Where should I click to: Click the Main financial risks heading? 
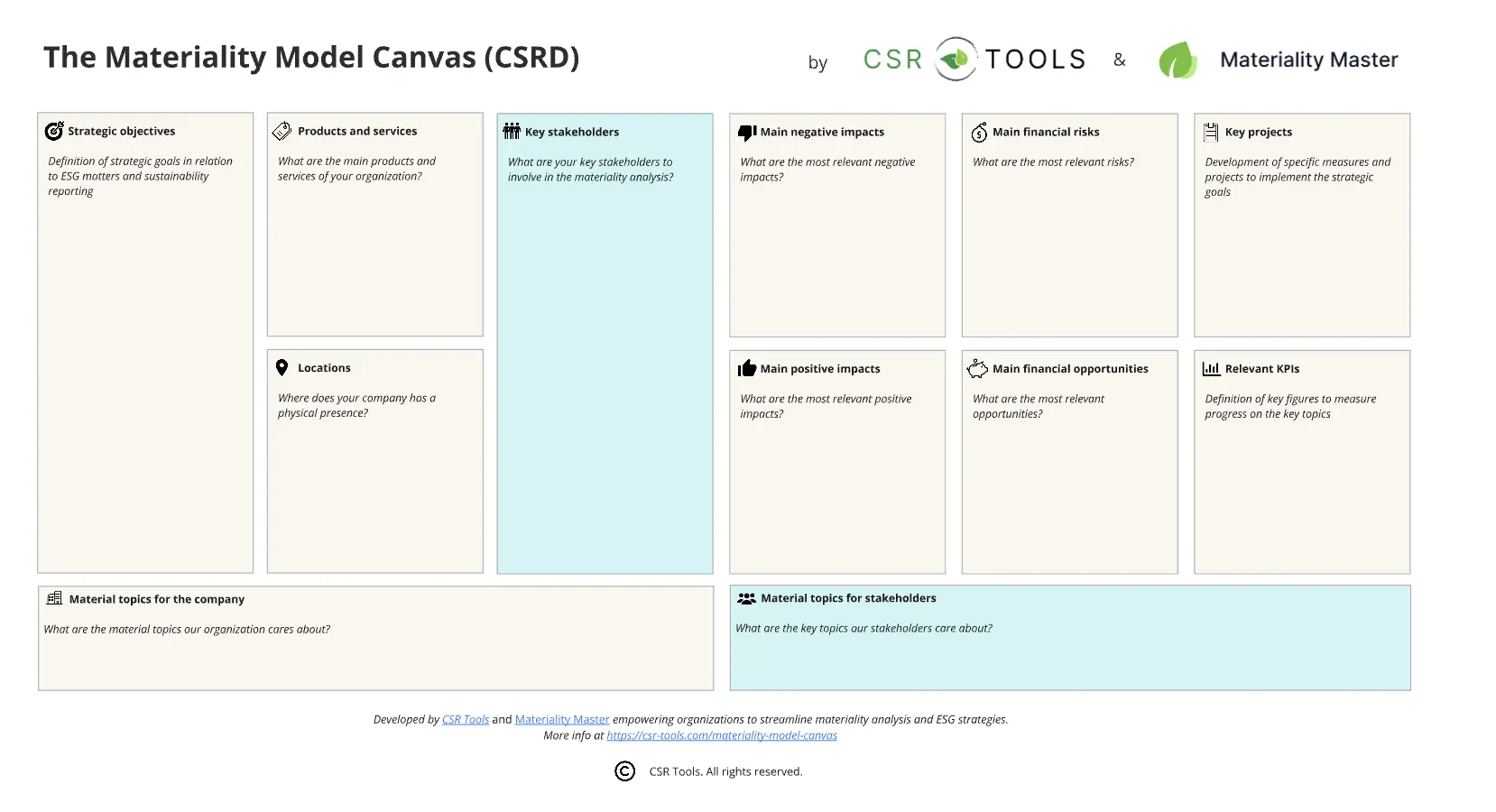(x=1046, y=132)
